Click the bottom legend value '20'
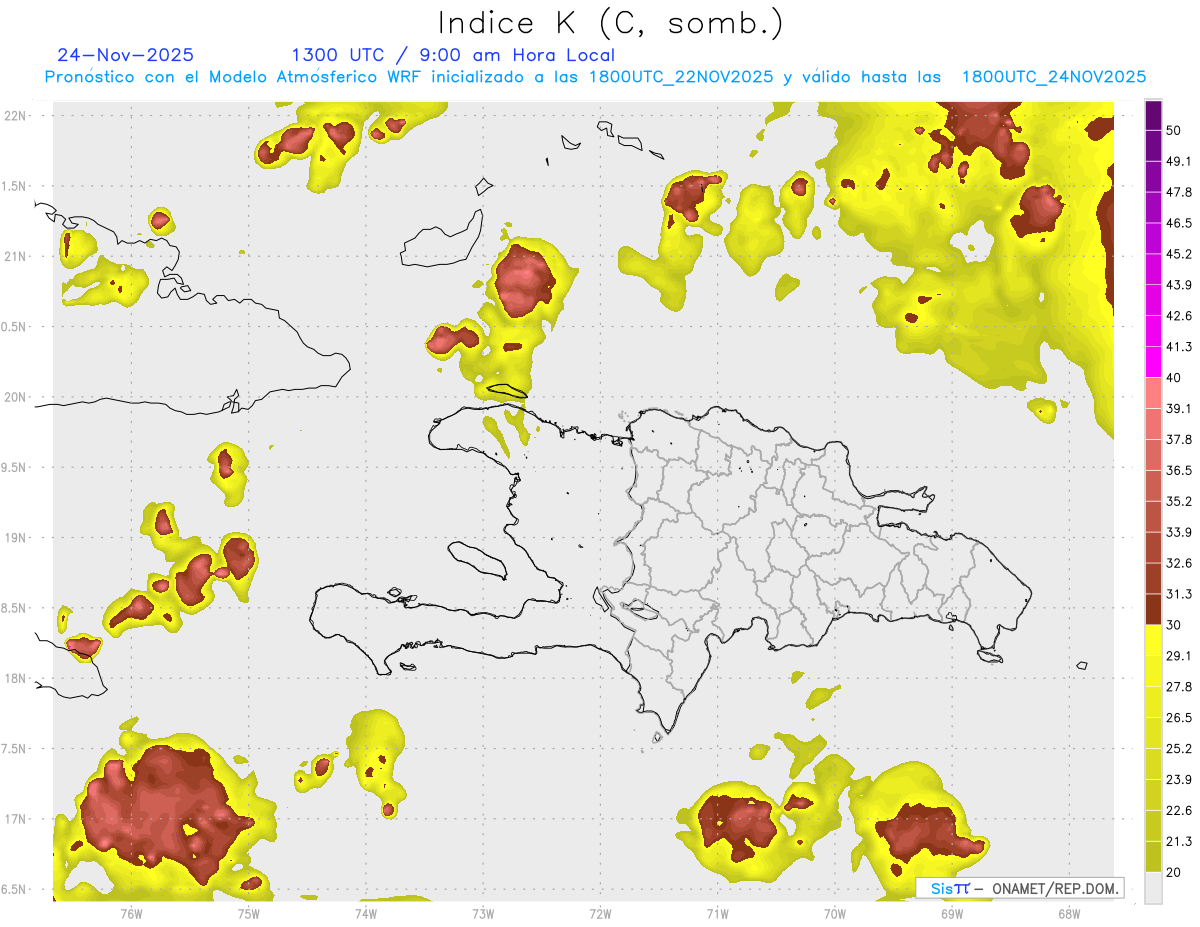The height and width of the screenshot is (927, 1200). point(1174,872)
